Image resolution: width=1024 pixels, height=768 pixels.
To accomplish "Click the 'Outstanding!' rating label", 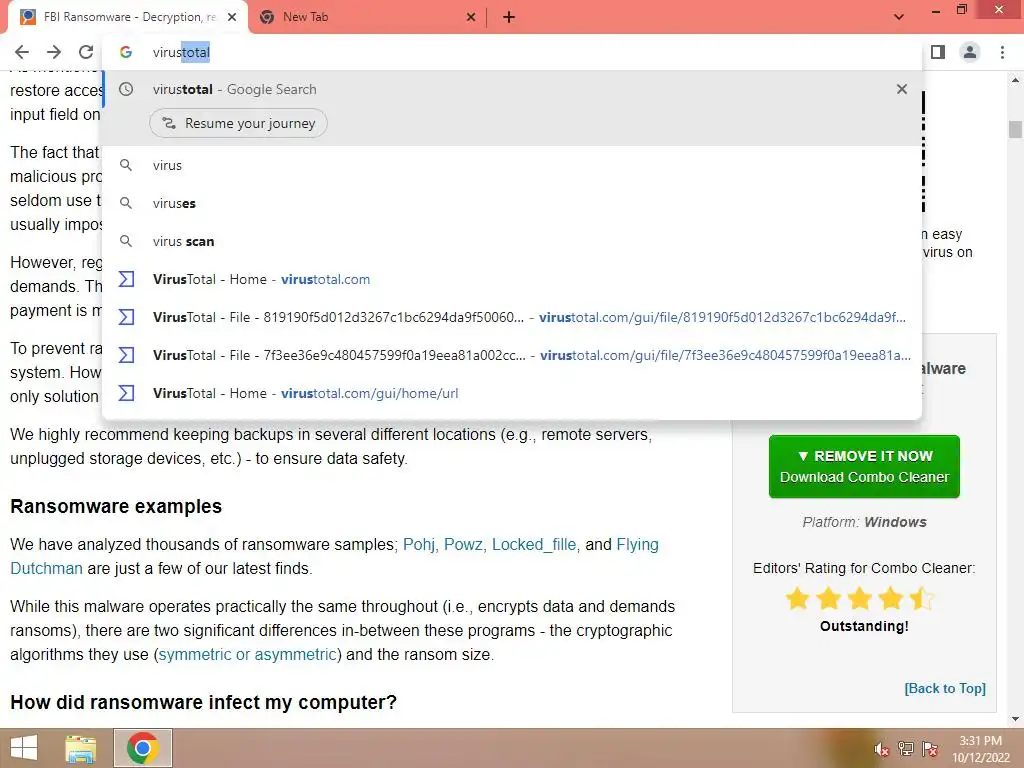I will tap(864, 626).
